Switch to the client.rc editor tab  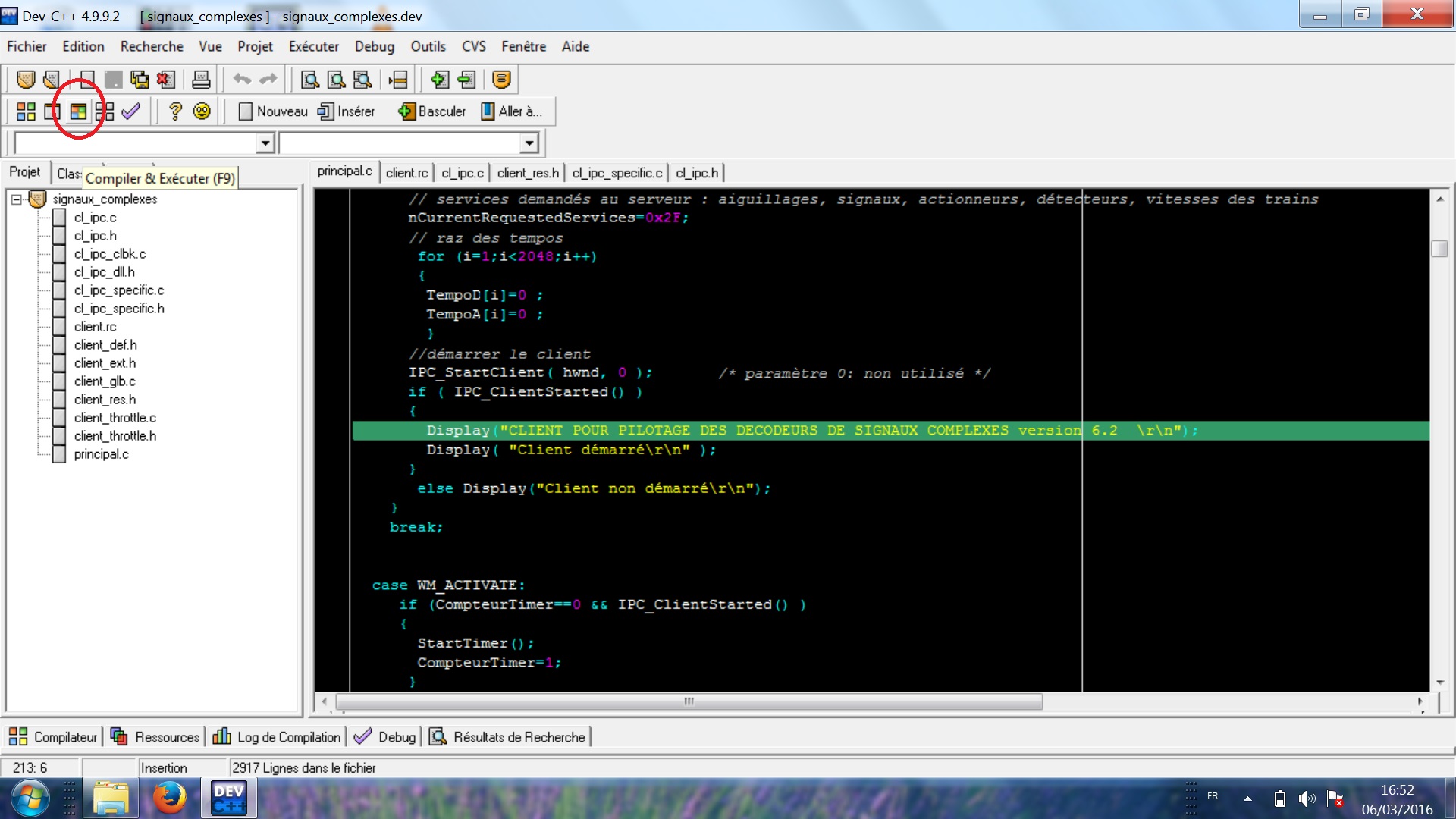click(x=406, y=173)
